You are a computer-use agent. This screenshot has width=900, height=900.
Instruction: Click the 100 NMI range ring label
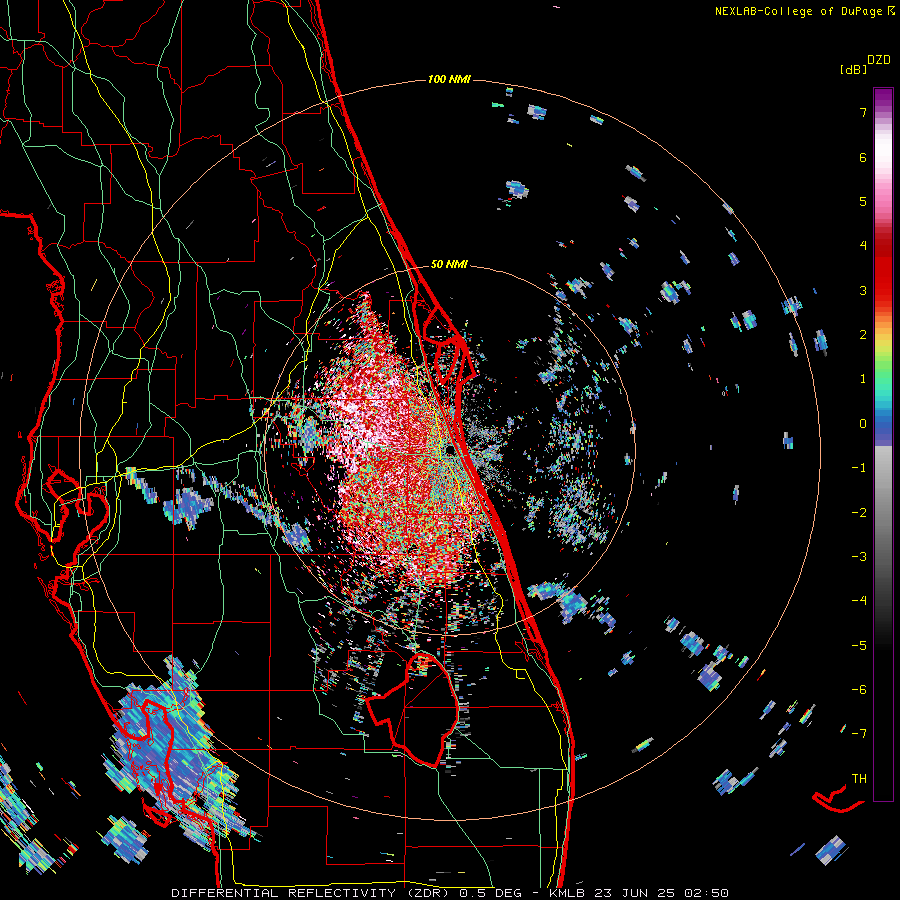point(449,79)
